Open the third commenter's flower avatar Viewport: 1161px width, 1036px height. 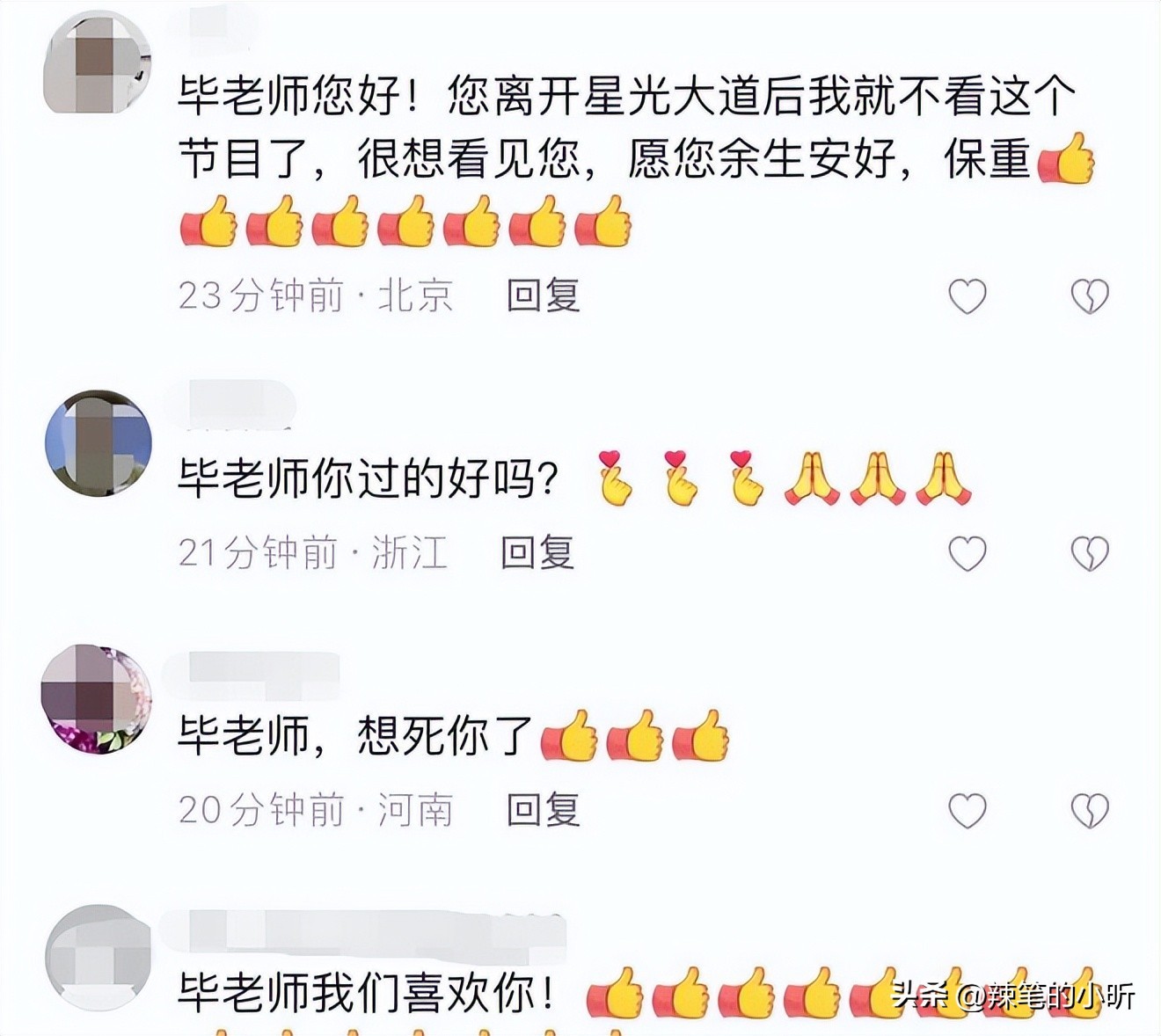point(96,699)
